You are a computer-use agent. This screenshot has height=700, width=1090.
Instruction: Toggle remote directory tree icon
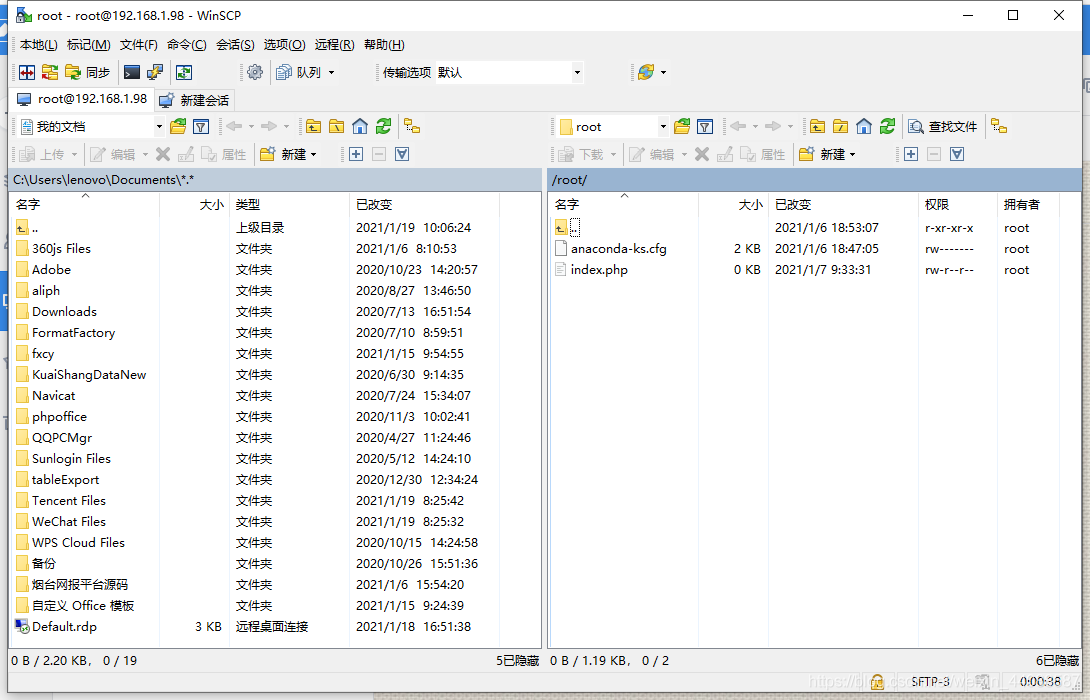(999, 127)
